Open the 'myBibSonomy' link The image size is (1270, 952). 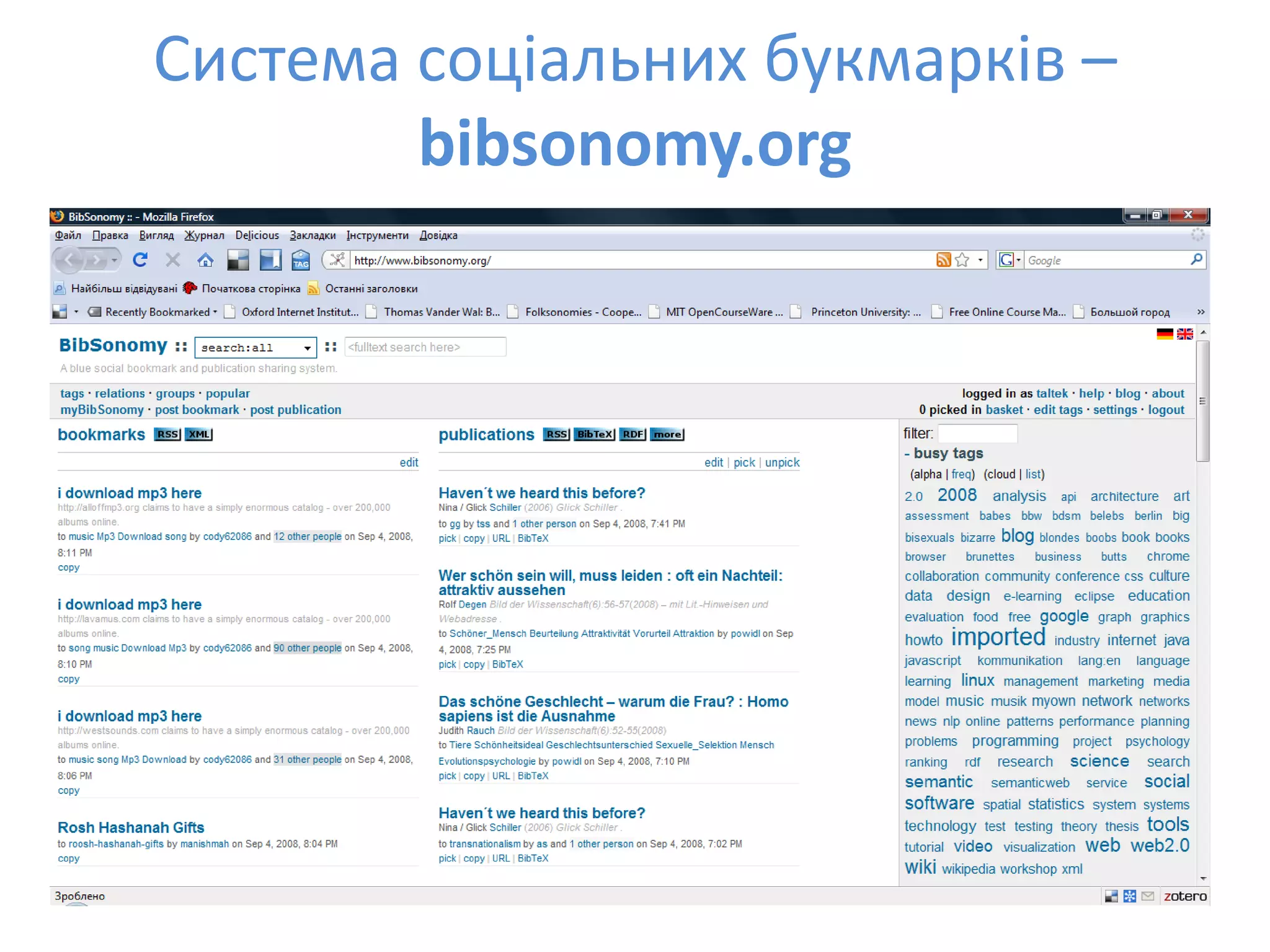coord(102,410)
